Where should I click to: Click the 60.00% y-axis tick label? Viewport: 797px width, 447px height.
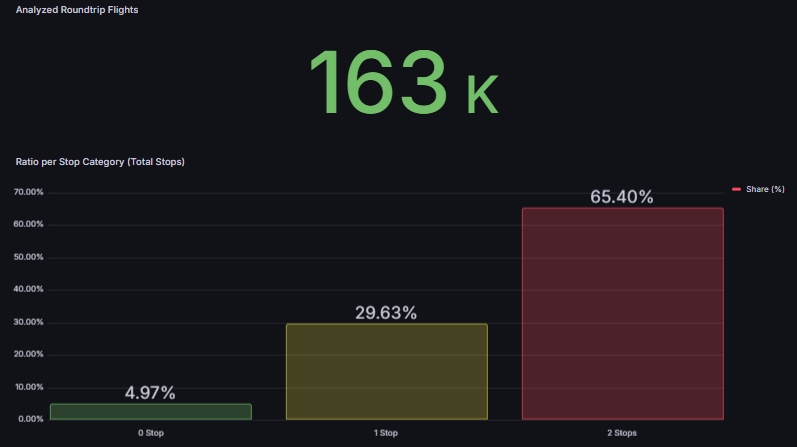coord(29,225)
